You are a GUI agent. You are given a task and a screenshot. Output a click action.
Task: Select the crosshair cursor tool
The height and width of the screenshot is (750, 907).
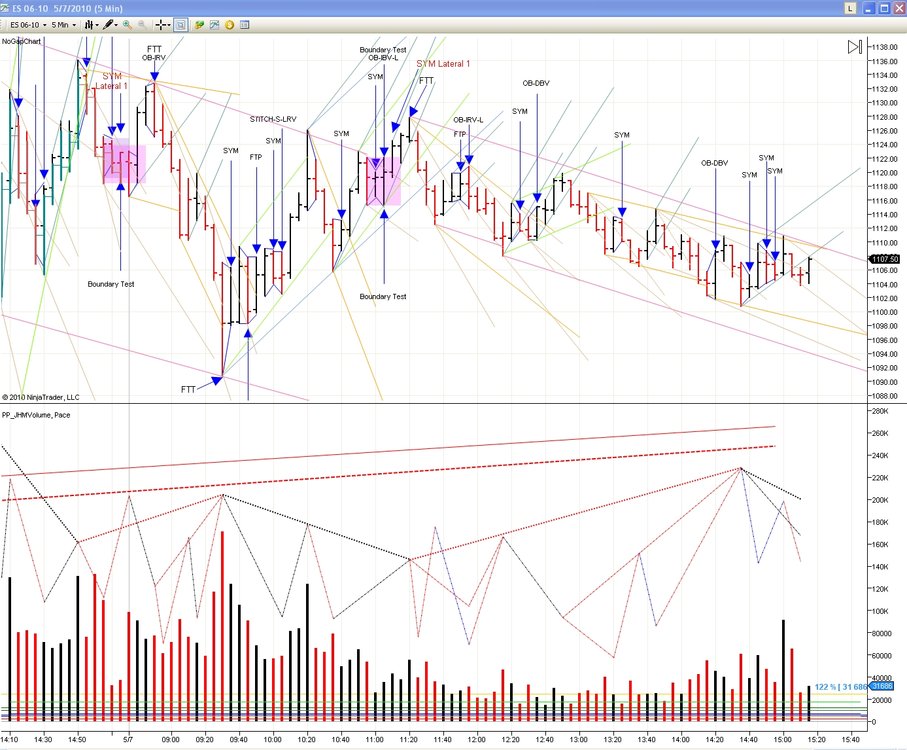click(x=163, y=25)
